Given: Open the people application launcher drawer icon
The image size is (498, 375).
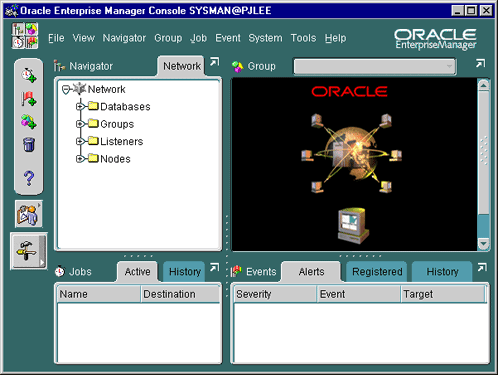Looking at the screenshot, I should [x=29, y=214].
